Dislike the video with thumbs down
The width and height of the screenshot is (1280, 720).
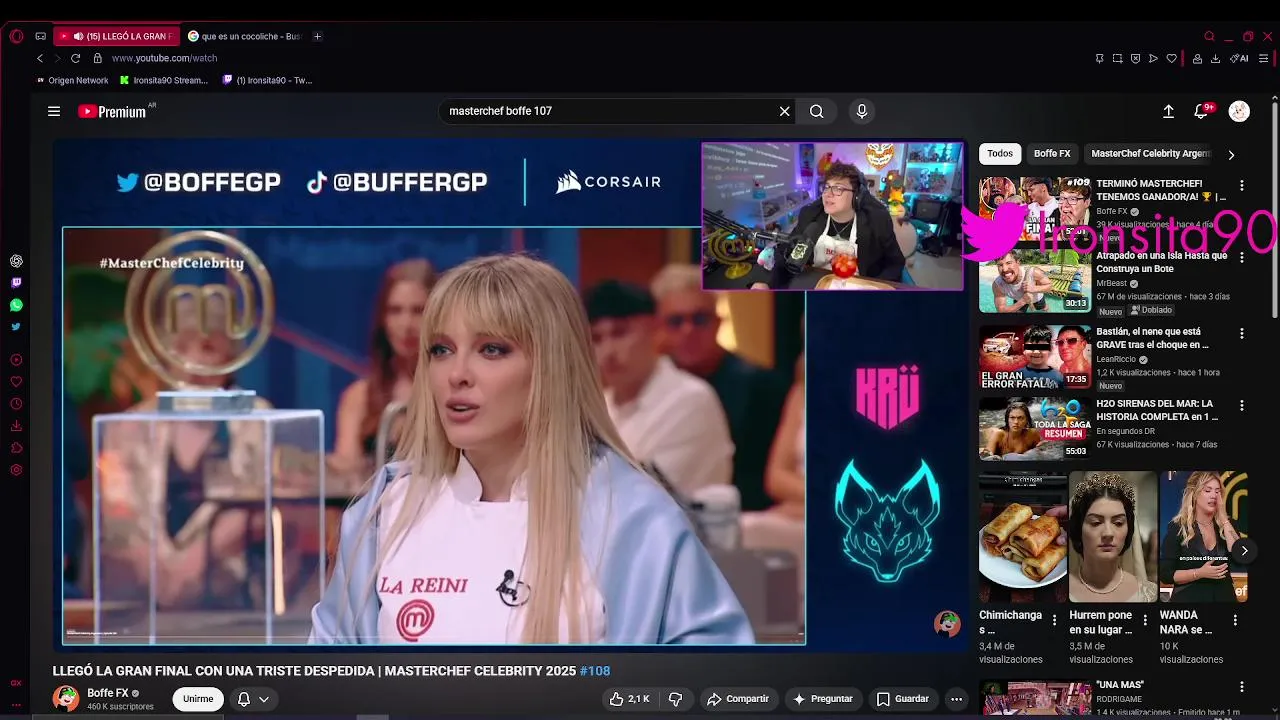point(675,699)
